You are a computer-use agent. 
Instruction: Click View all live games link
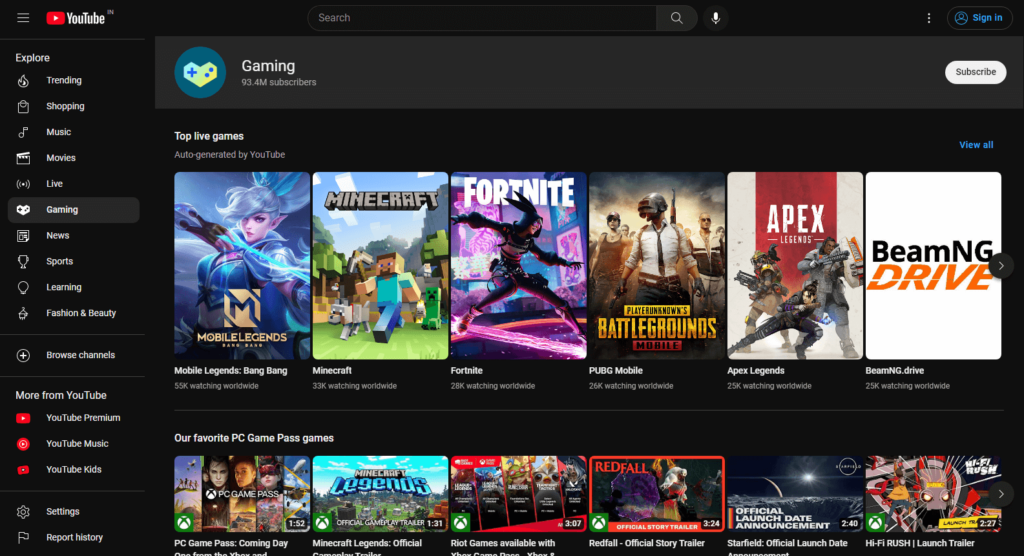click(976, 145)
